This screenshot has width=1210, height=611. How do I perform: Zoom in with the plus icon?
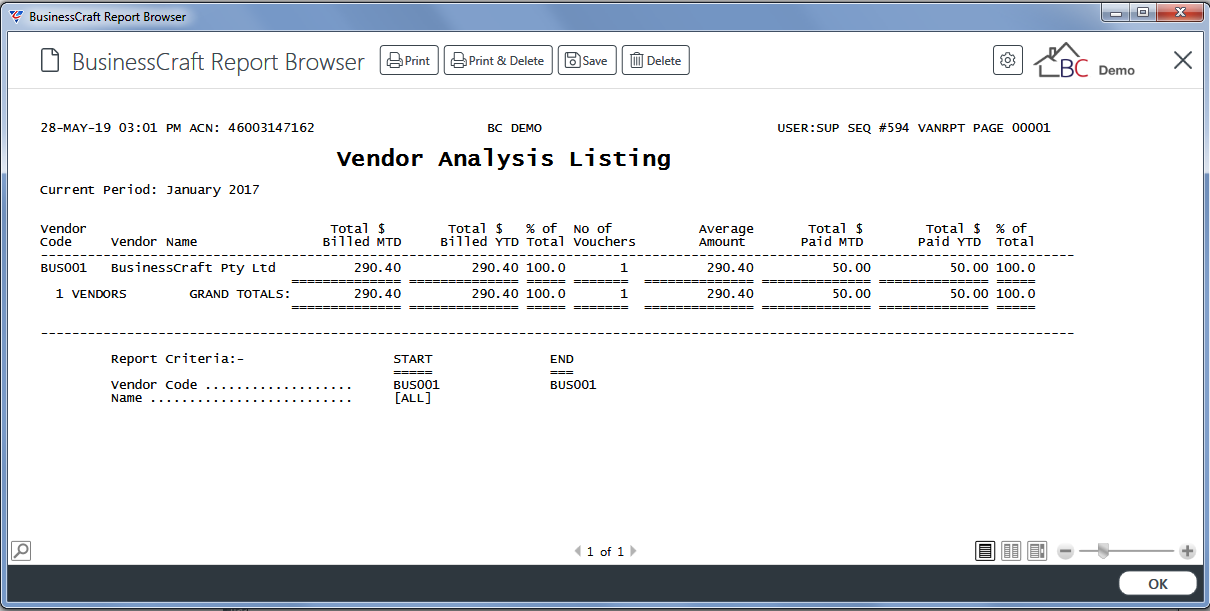[x=1187, y=551]
